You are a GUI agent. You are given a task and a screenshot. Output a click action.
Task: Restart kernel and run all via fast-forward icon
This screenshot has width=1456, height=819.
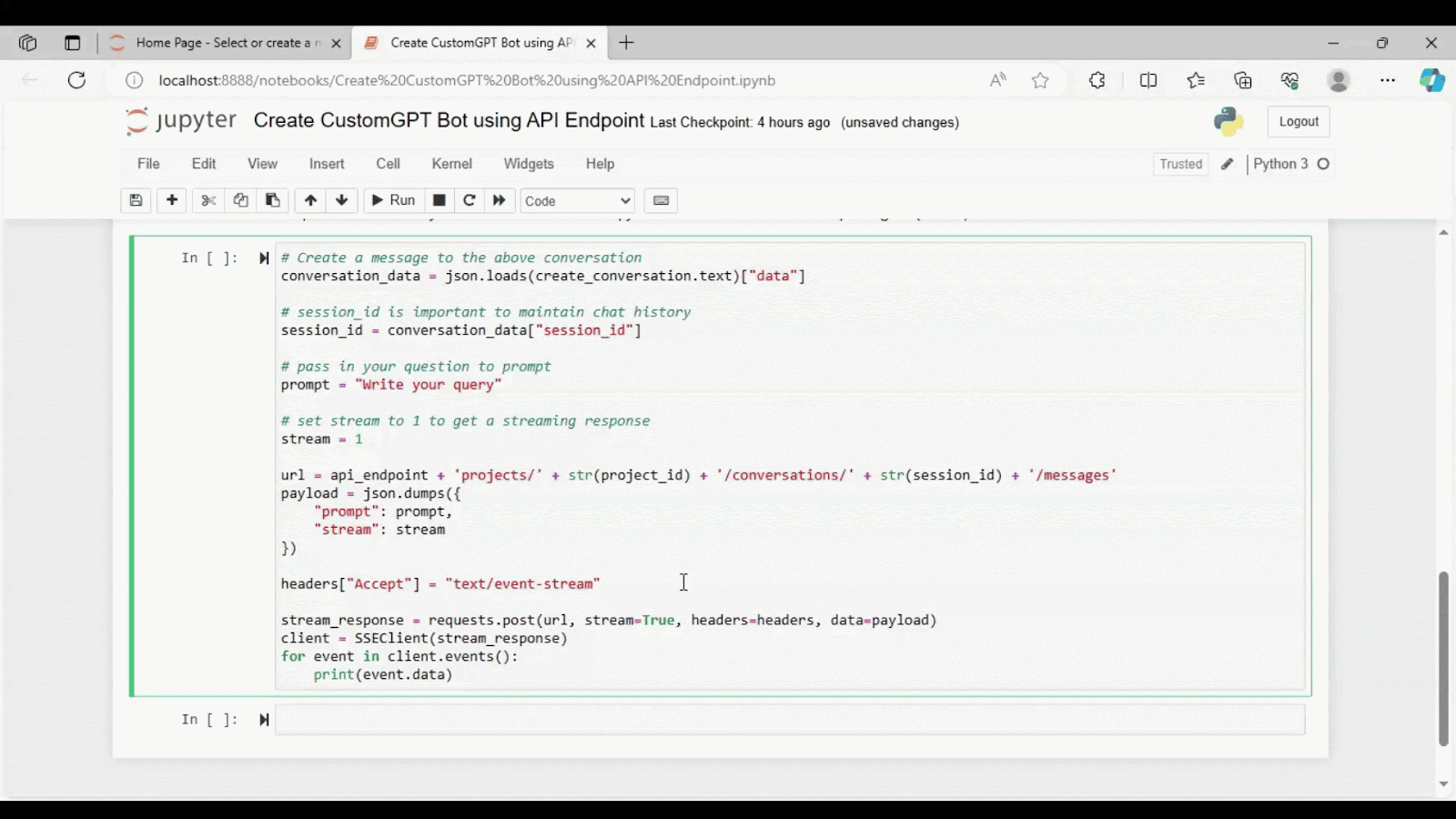[500, 200]
